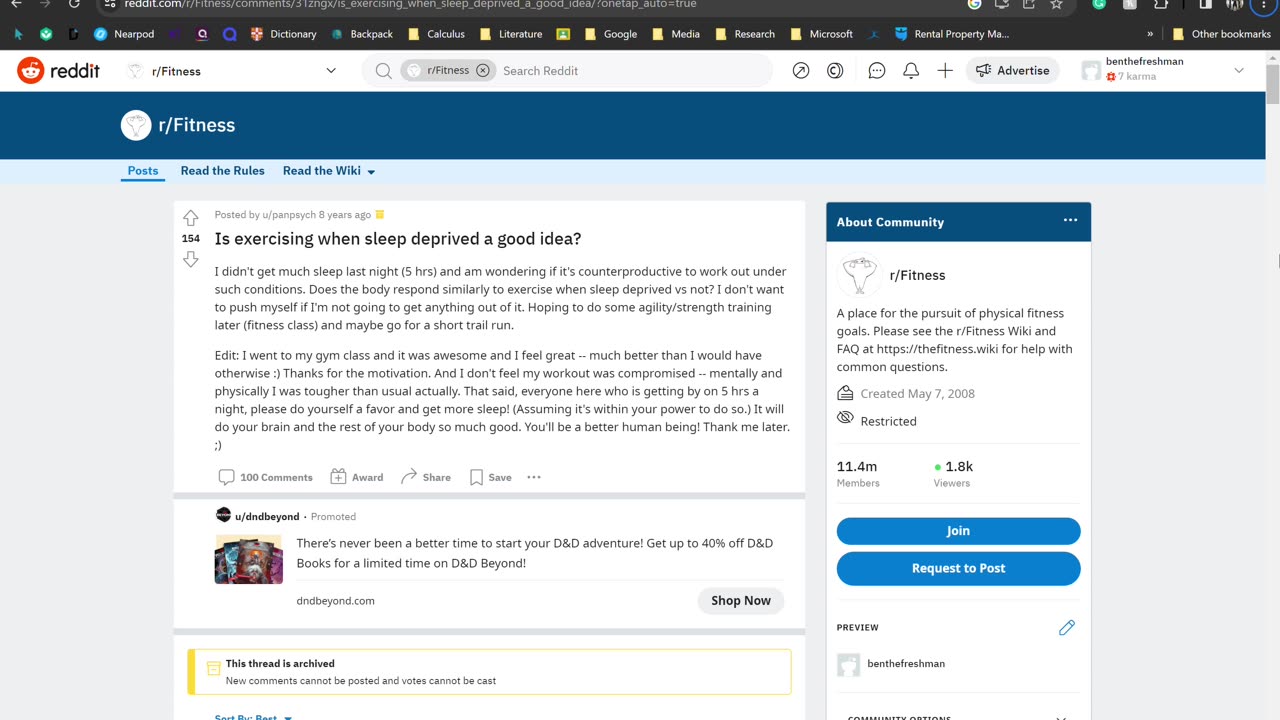
Task: Open the u/panpsych author profile link
Action: point(289,215)
